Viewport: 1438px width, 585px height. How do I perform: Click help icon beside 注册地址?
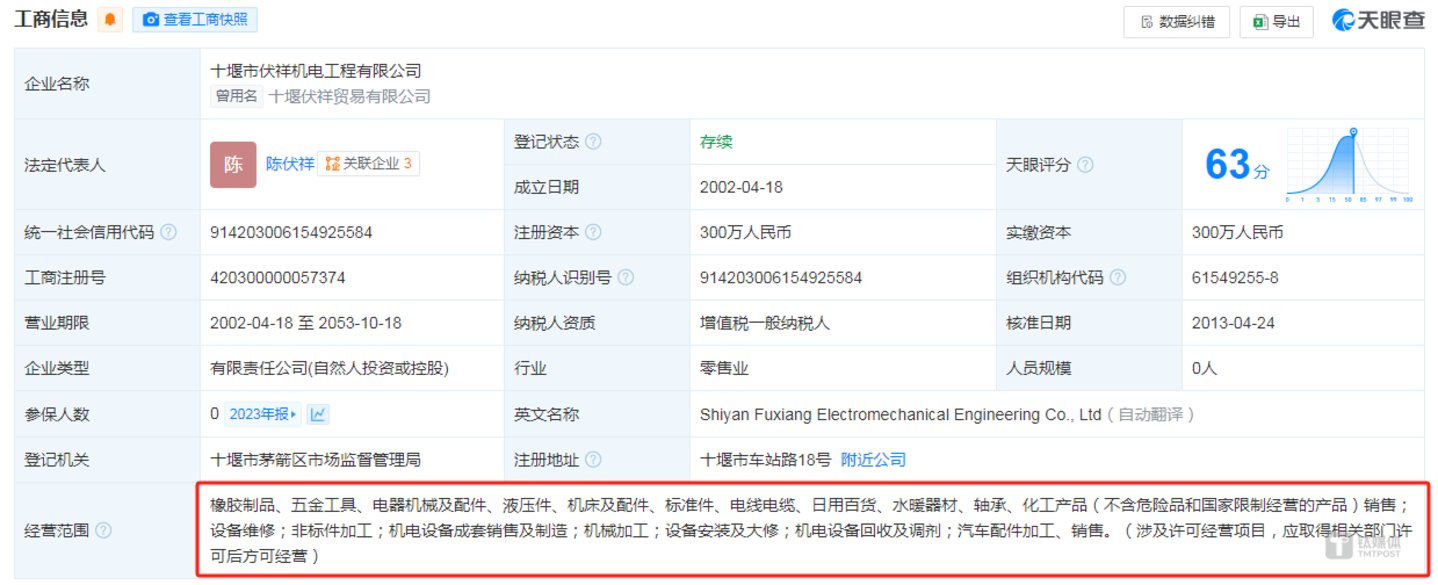click(593, 460)
